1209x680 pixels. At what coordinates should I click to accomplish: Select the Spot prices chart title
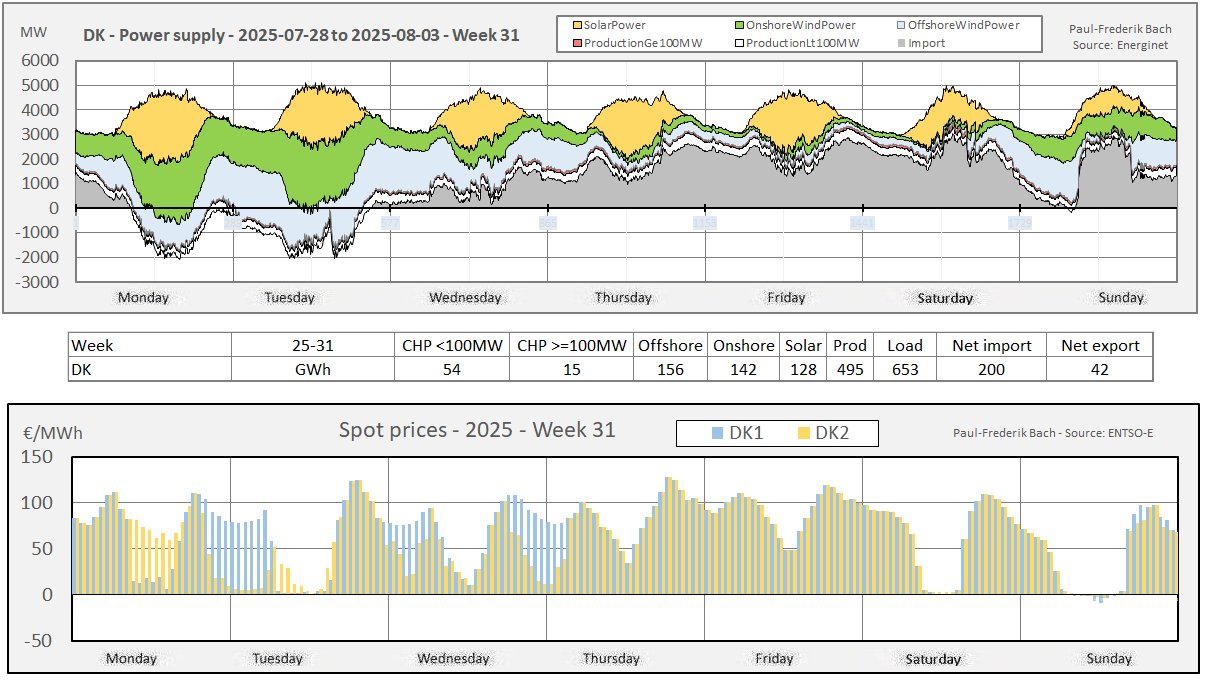click(x=477, y=430)
